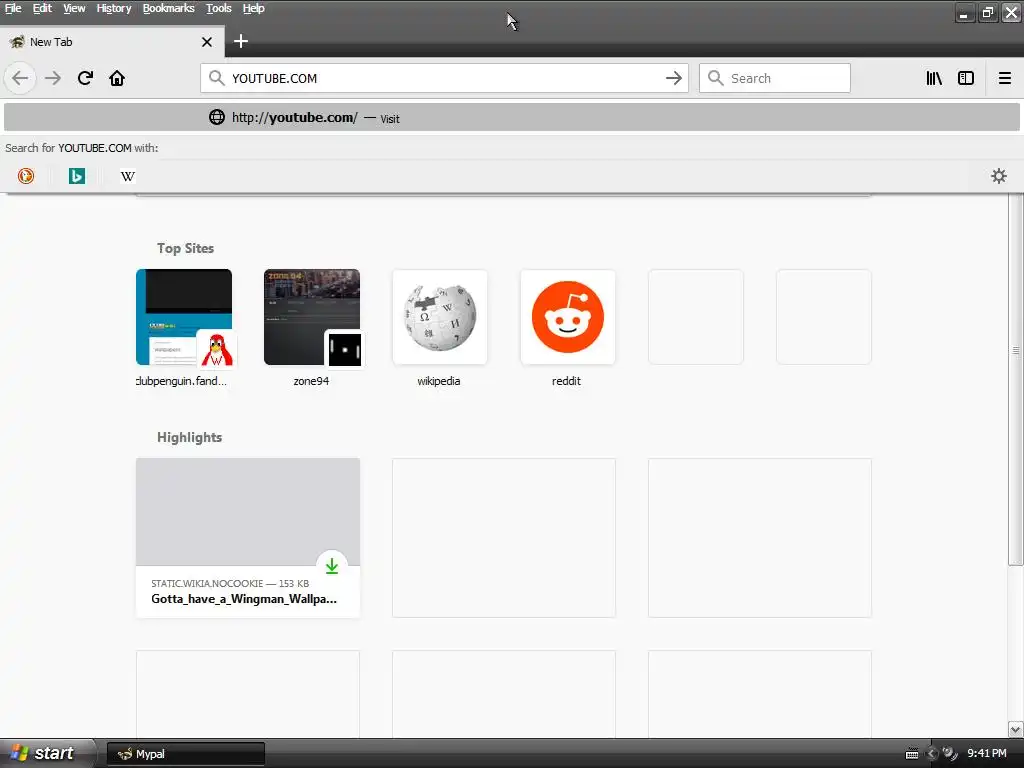Click the scrollbar down arrow
The height and width of the screenshot is (768, 1024).
pos(1016,729)
